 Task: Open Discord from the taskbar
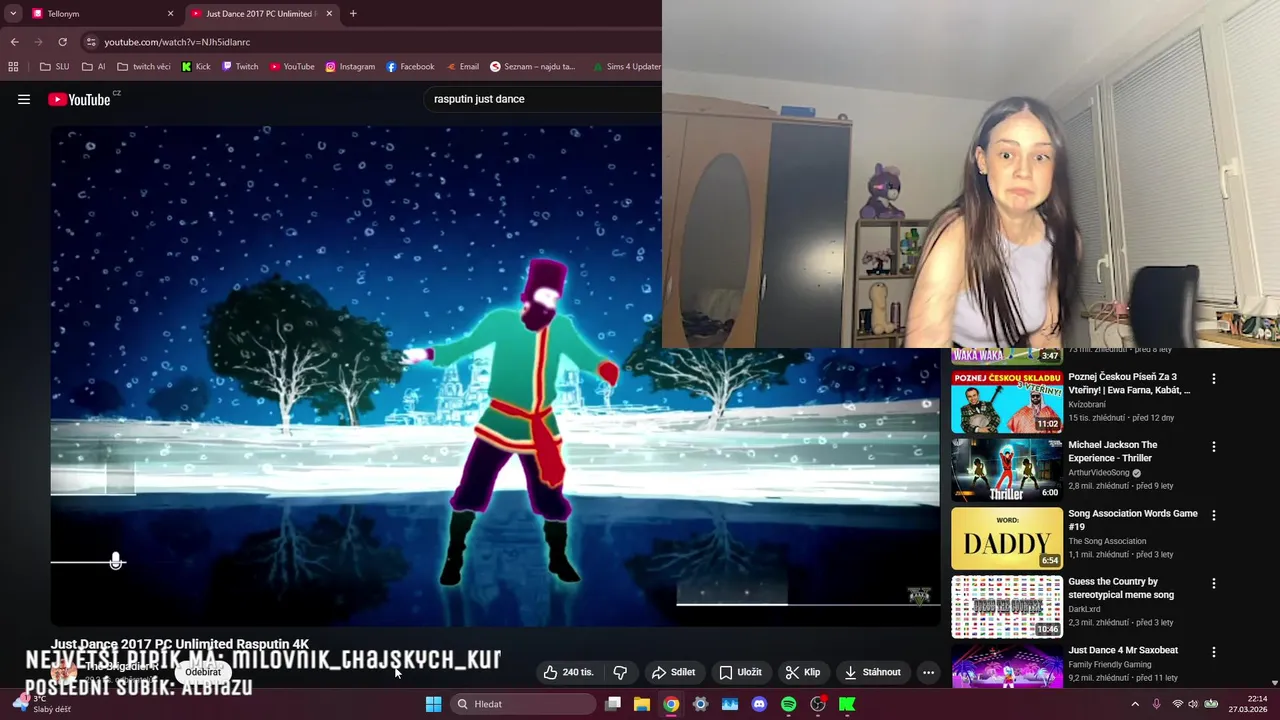point(759,704)
